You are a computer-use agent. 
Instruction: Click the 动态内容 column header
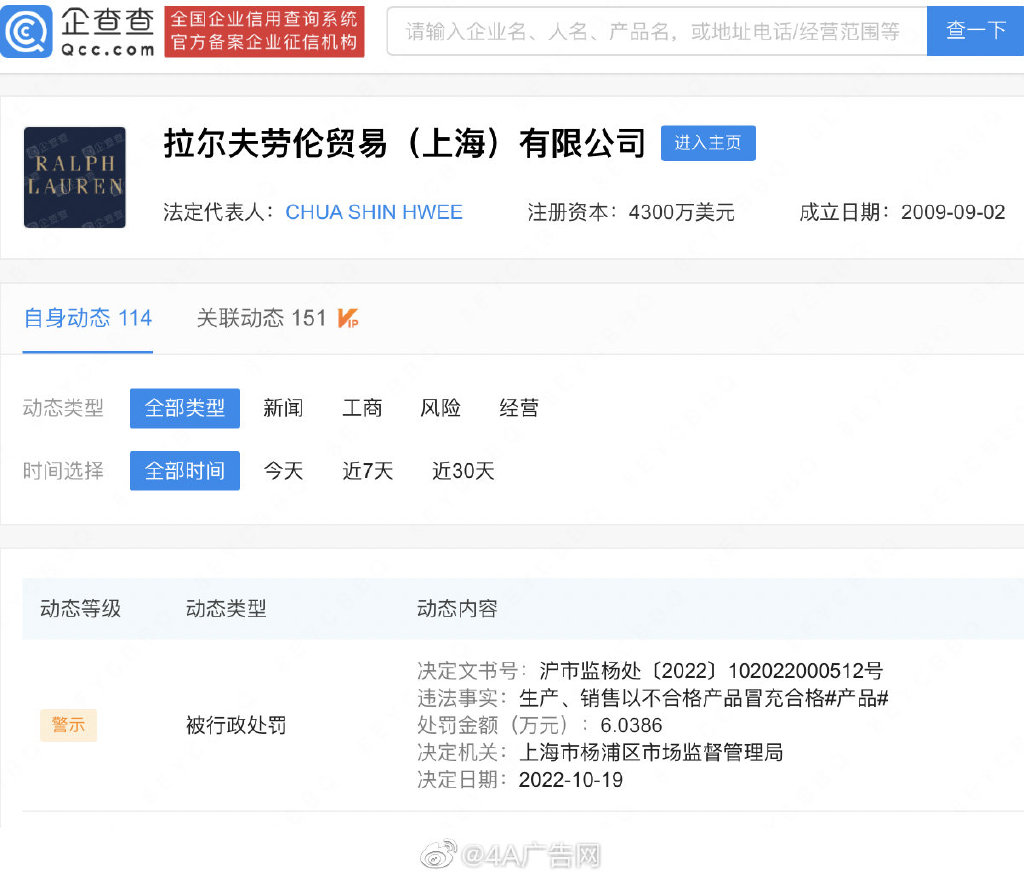click(457, 609)
